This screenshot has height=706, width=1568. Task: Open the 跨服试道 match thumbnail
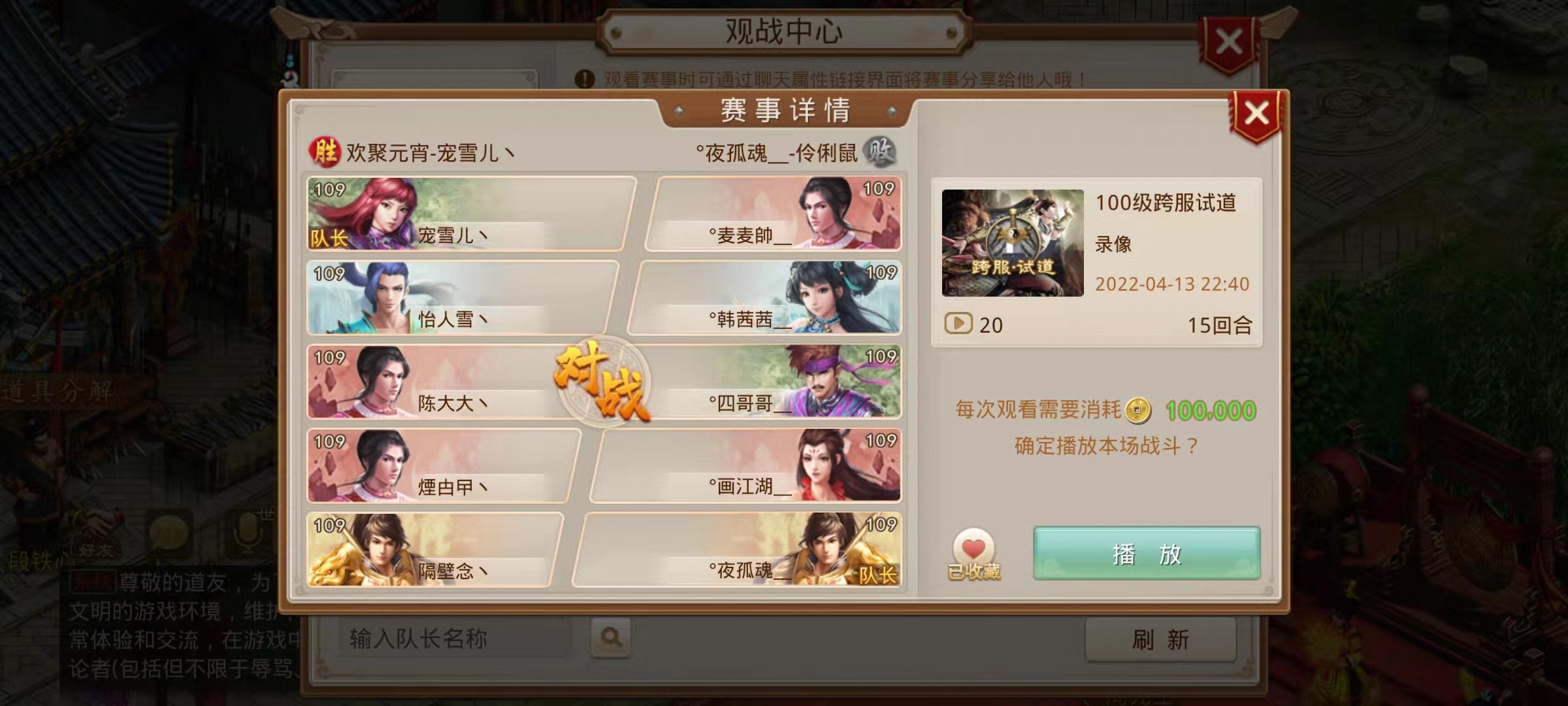point(1013,243)
